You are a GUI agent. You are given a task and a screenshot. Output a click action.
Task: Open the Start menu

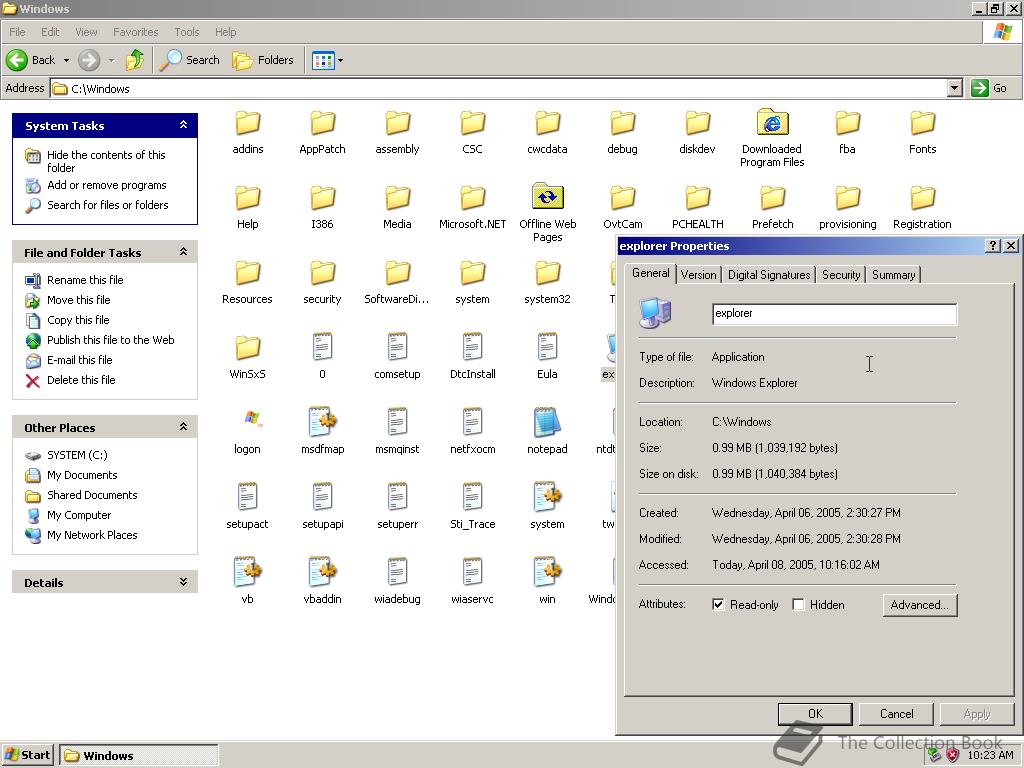pos(27,755)
